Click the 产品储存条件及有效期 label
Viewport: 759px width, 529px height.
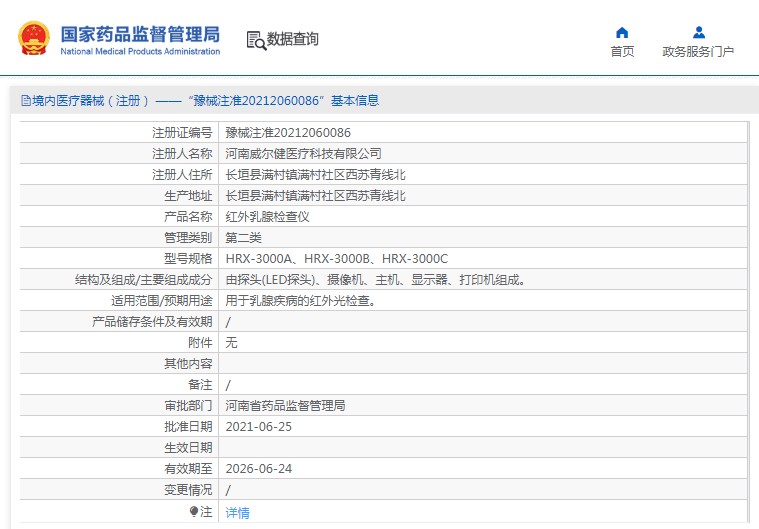coord(152,322)
